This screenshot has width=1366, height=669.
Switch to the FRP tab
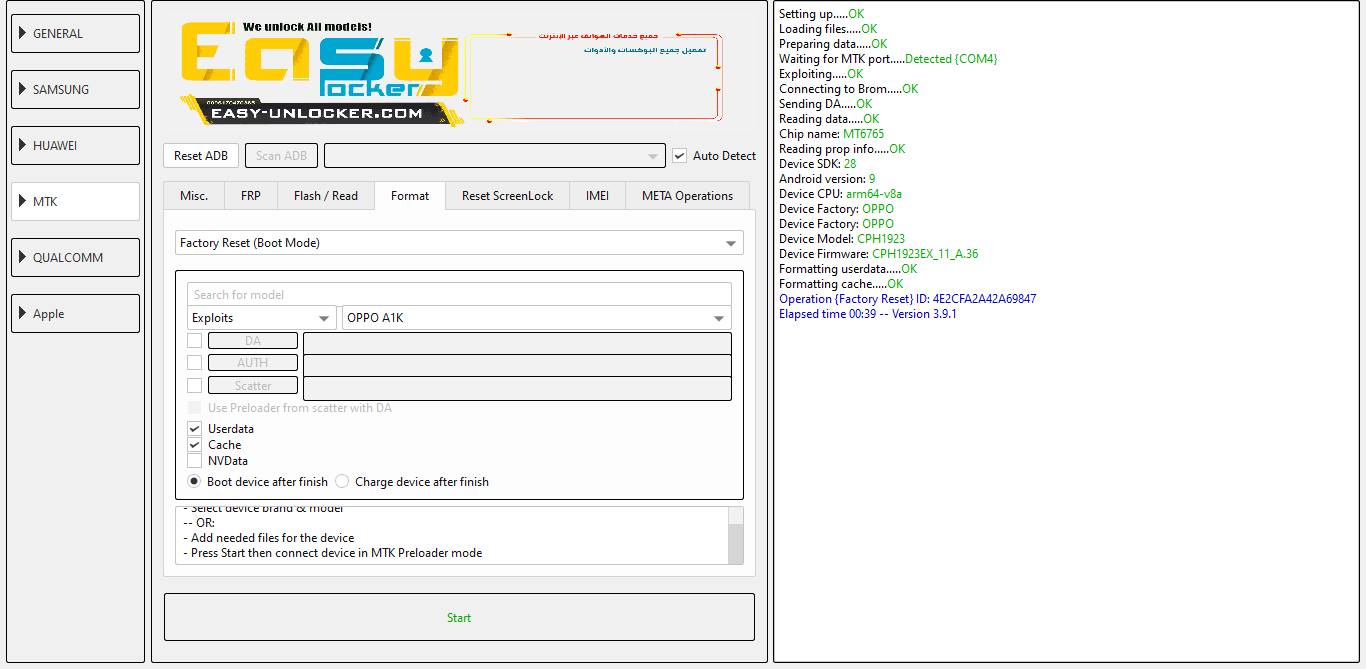pos(251,196)
